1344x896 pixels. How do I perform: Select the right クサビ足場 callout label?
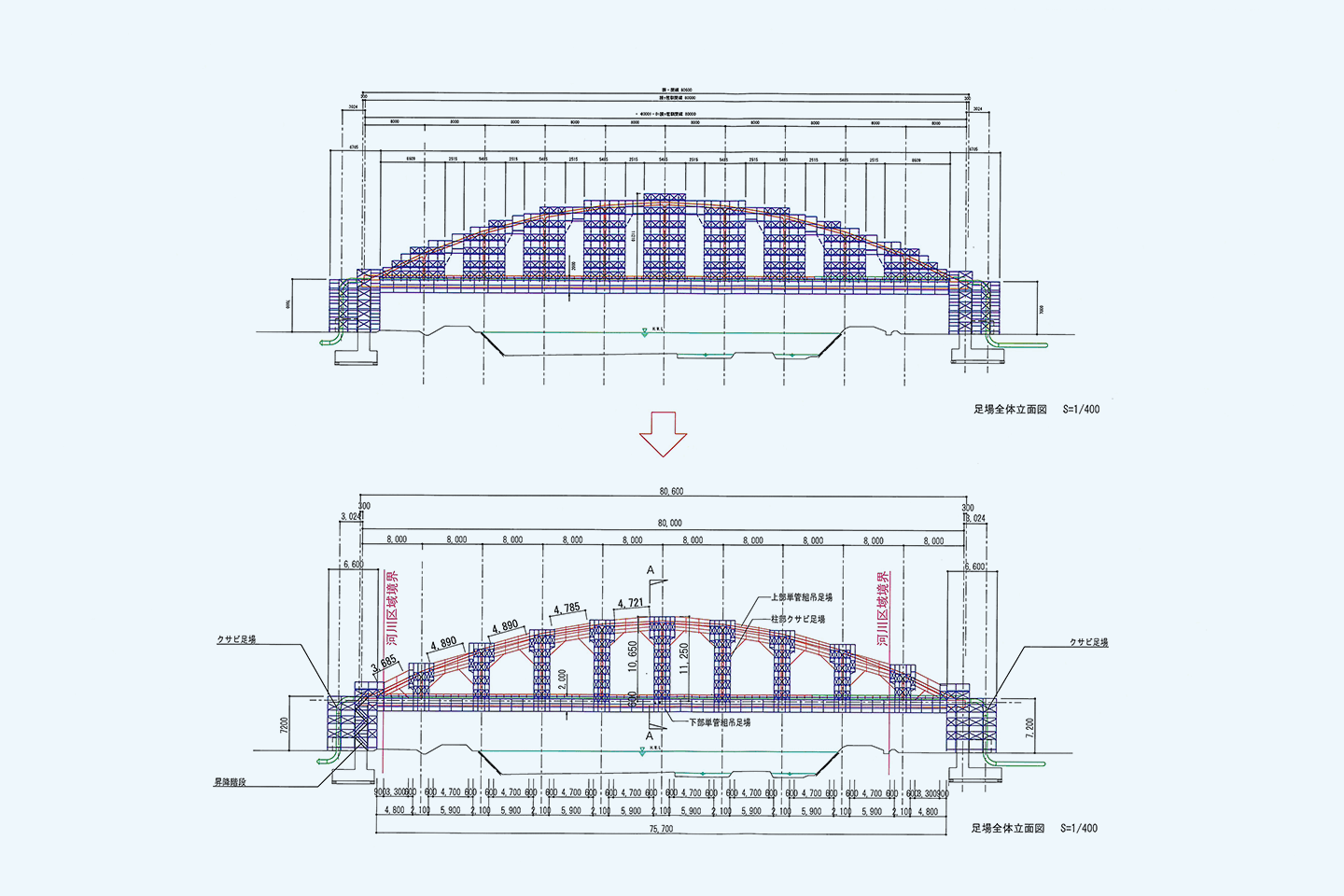(1088, 642)
